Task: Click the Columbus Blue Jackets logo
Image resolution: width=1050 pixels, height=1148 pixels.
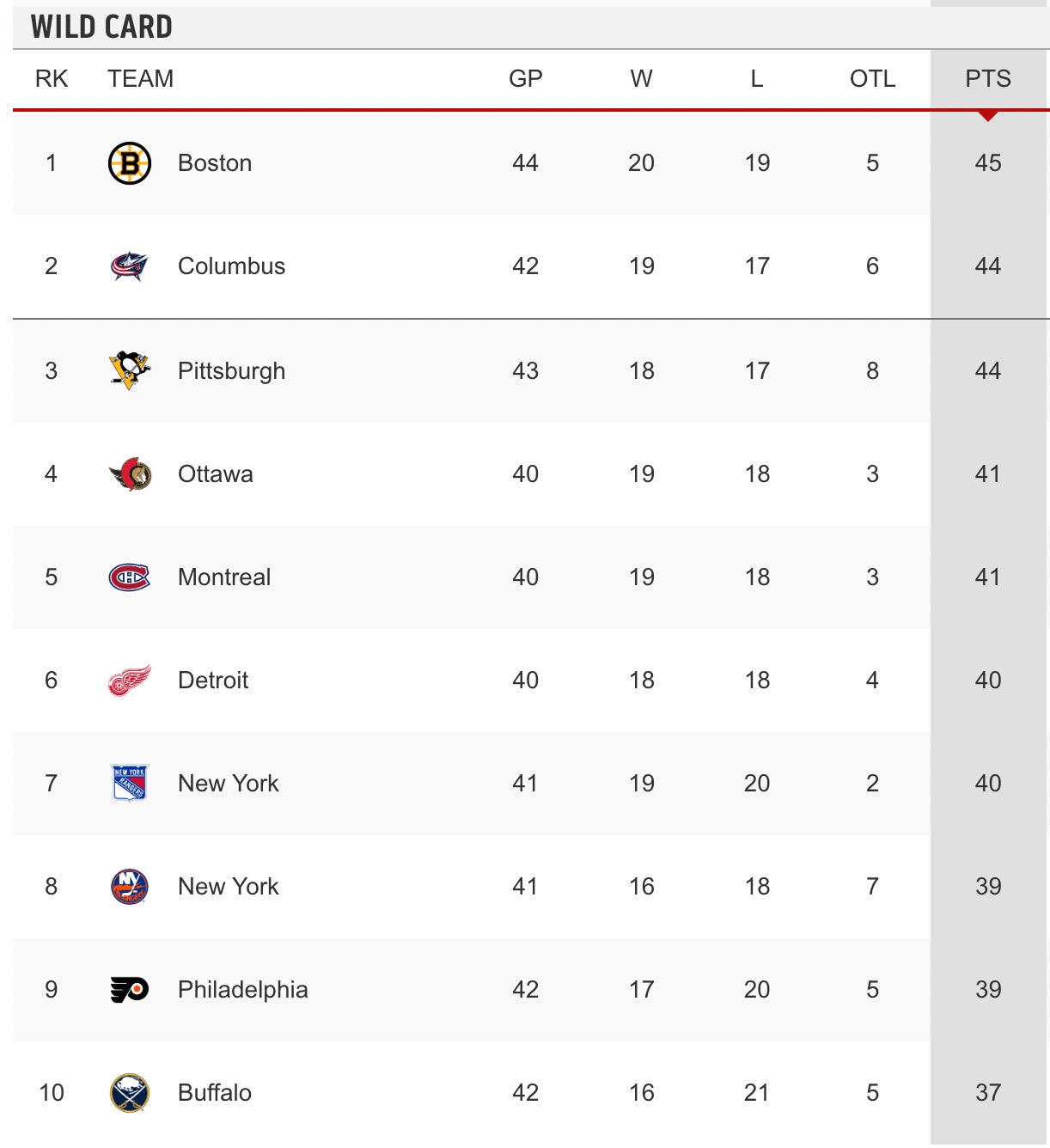Action: tap(130, 266)
